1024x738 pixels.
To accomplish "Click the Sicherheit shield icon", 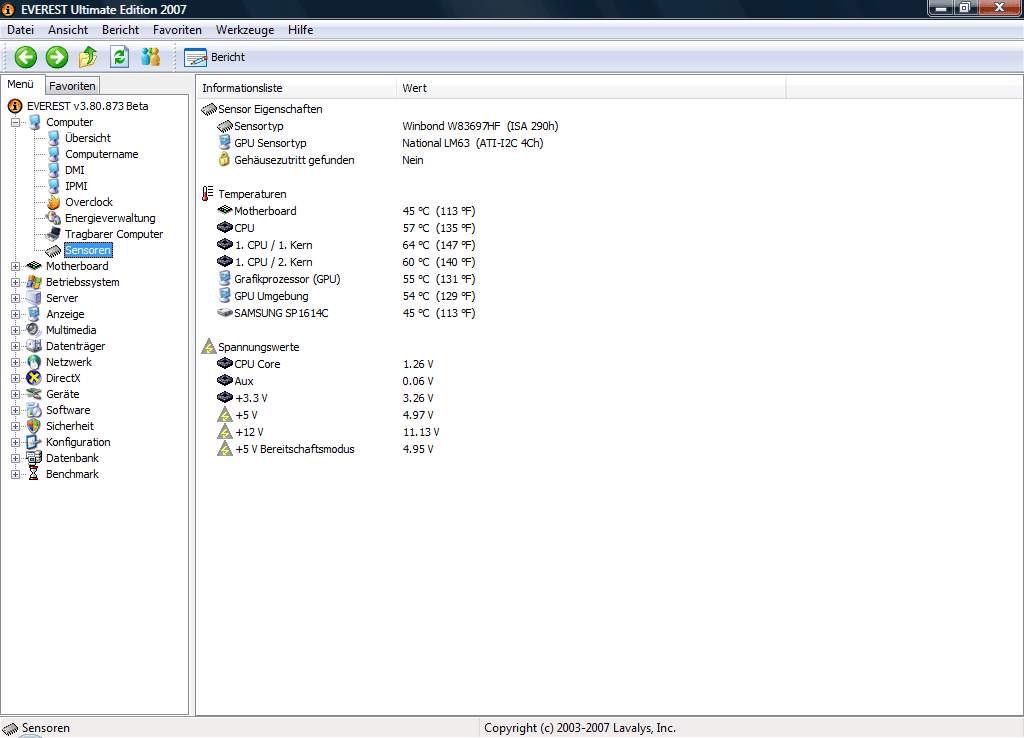I will [33, 426].
